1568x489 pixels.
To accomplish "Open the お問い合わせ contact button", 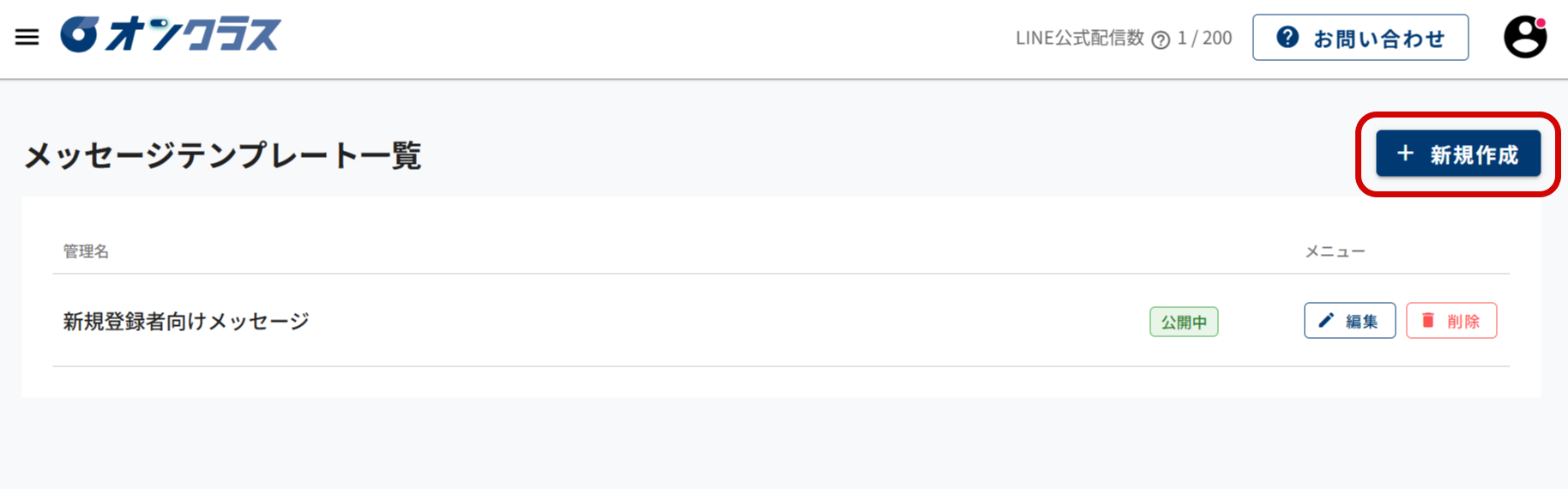I will tap(1360, 38).
